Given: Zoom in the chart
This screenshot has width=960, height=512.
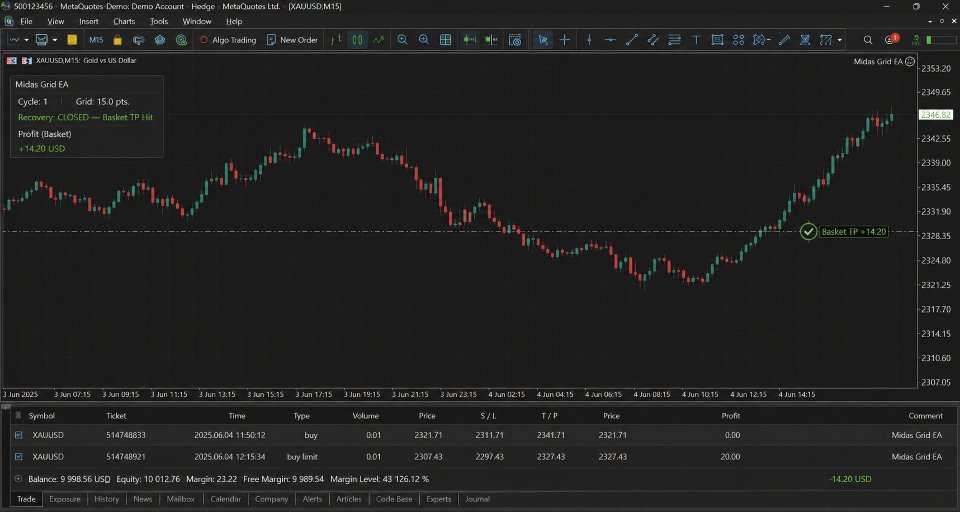Looking at the screenshot, I should pos(402,40).
